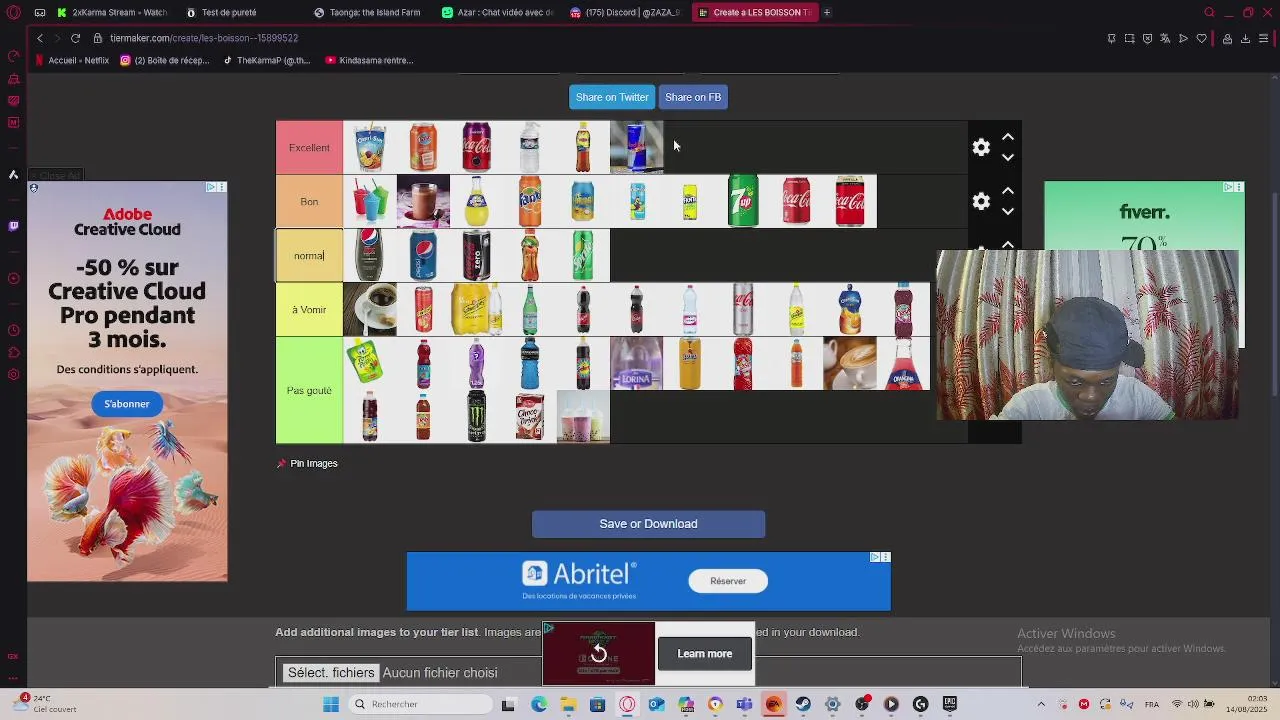Open settings gear for Excellent tier row
The height and width of the screenshot is (720, 1280).
click(981, 148)
